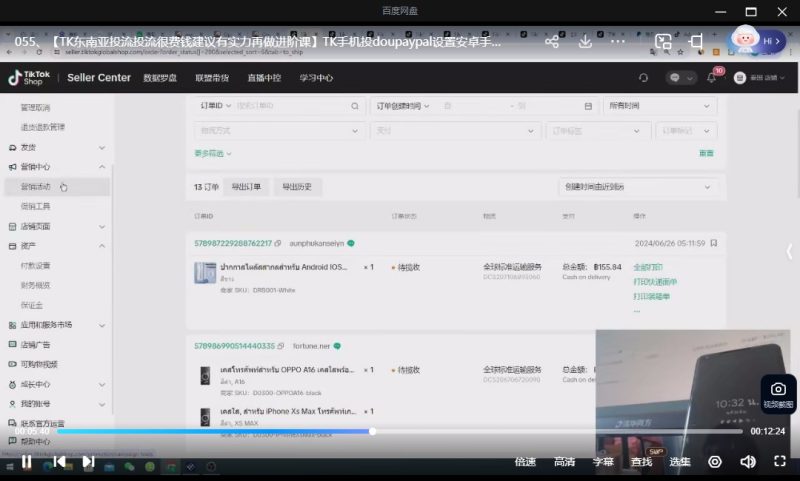Click the 导出订单 button
Viewport: 800px width, 481px height.
pyautogui.click(x=246, y=187)
